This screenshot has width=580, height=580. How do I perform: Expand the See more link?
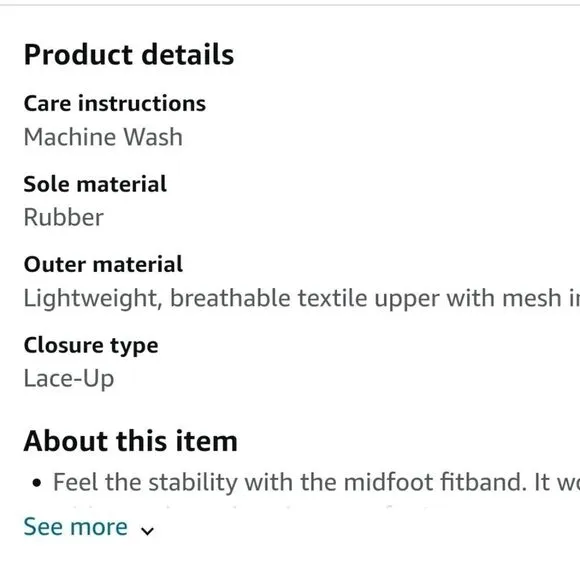(x=75, y=527)
